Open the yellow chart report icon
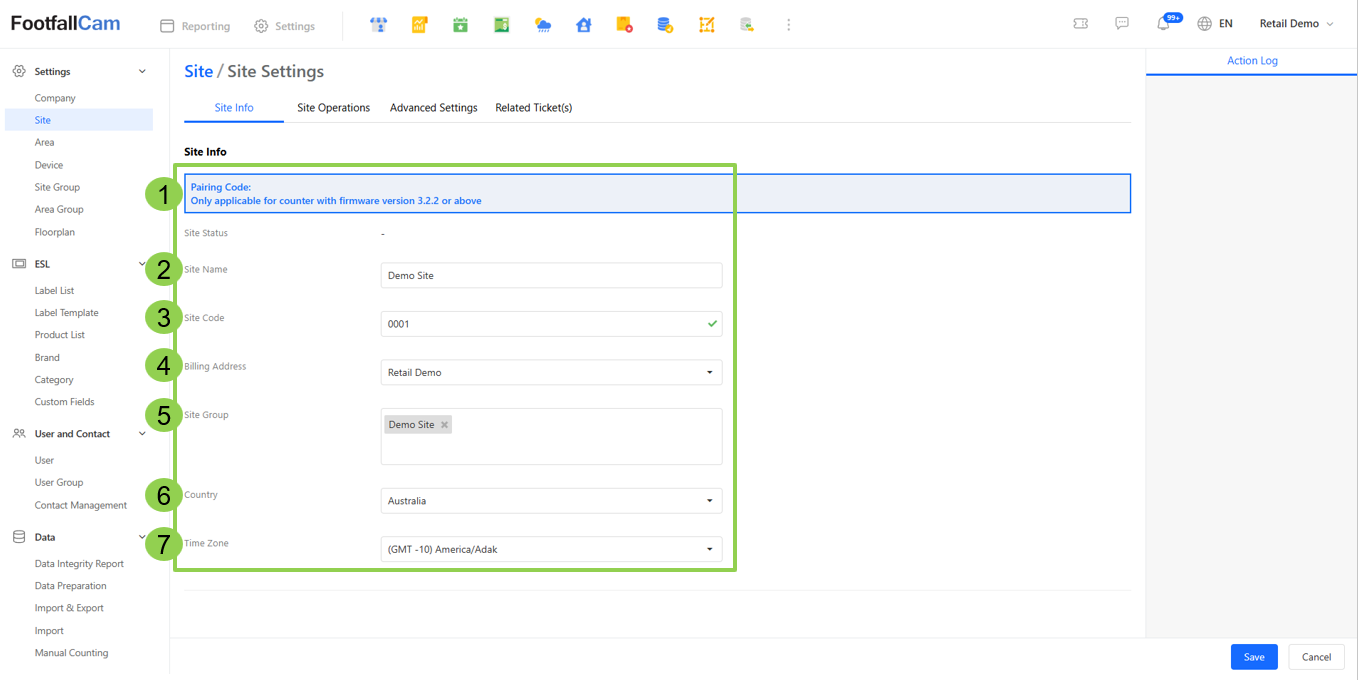This screenshot has height=680, width=1358. click(420, 25)
